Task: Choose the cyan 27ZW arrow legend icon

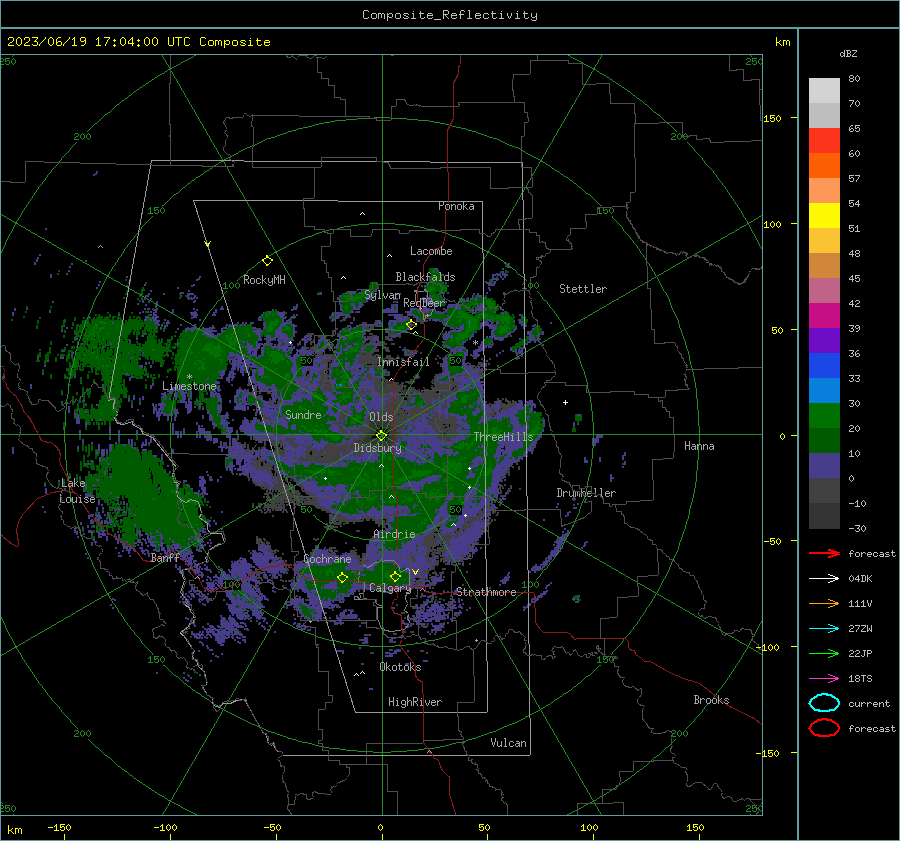Action: click(824, 629)
